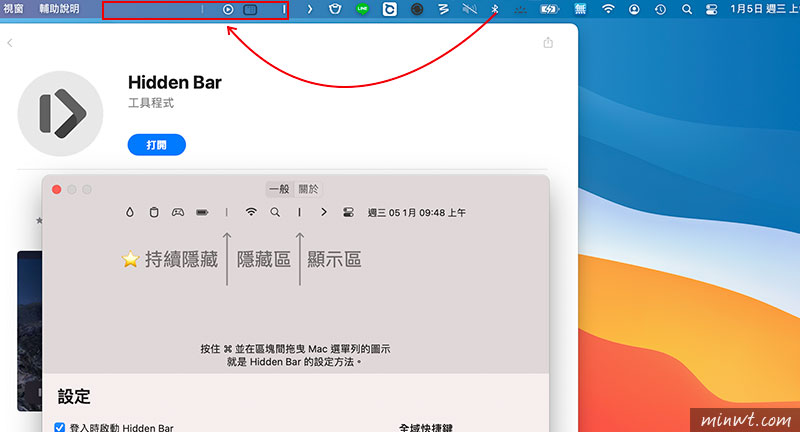Image resolution: width=800 pixels, height=432 pixels.
Task: Close the Hidden Bar preferences window
Action: (57, 190)
